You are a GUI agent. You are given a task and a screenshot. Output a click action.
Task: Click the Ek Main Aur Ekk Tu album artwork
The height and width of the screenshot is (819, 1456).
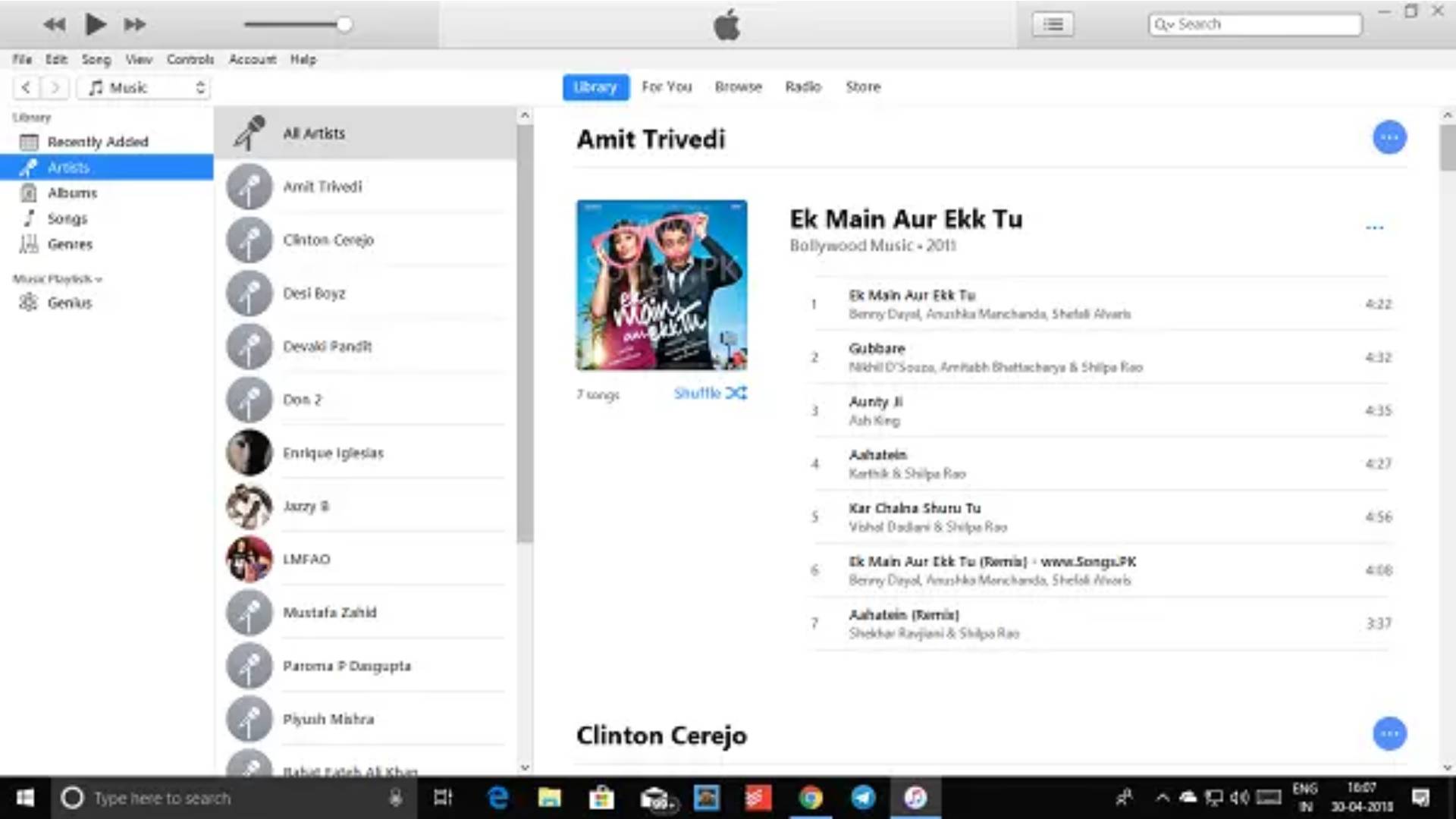point(661,285)
